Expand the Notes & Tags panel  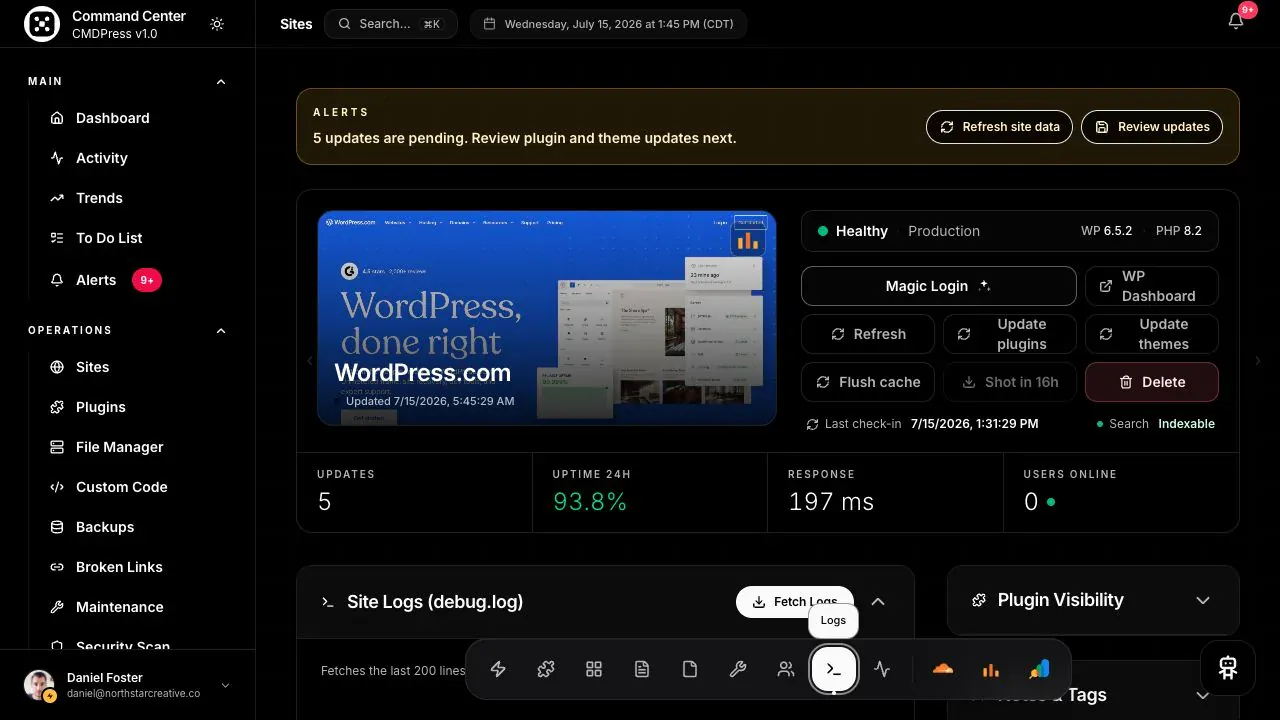pos(1203,695)
